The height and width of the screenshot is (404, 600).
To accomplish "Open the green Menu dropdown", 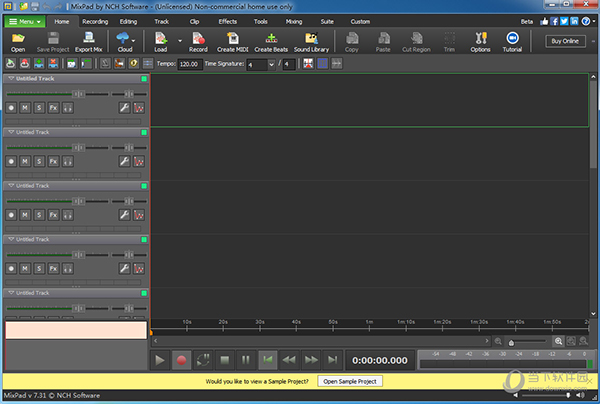I will (x=25, y=21).
